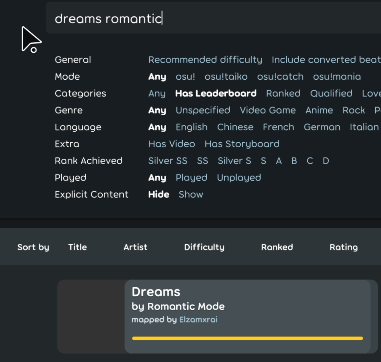Screen dimensions: 381x362
Task: Open mapper Elzamxrai's profile link
Action: click(198, 320)
